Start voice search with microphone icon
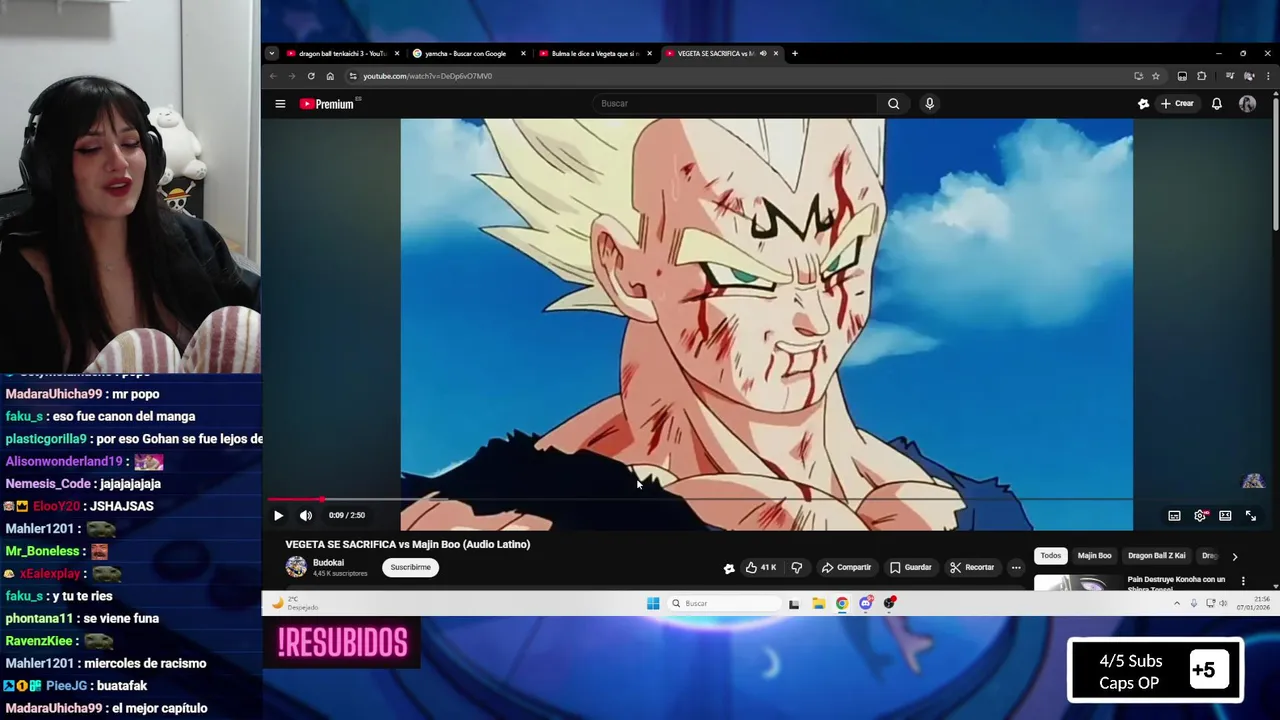 click(x=929, y=104)
